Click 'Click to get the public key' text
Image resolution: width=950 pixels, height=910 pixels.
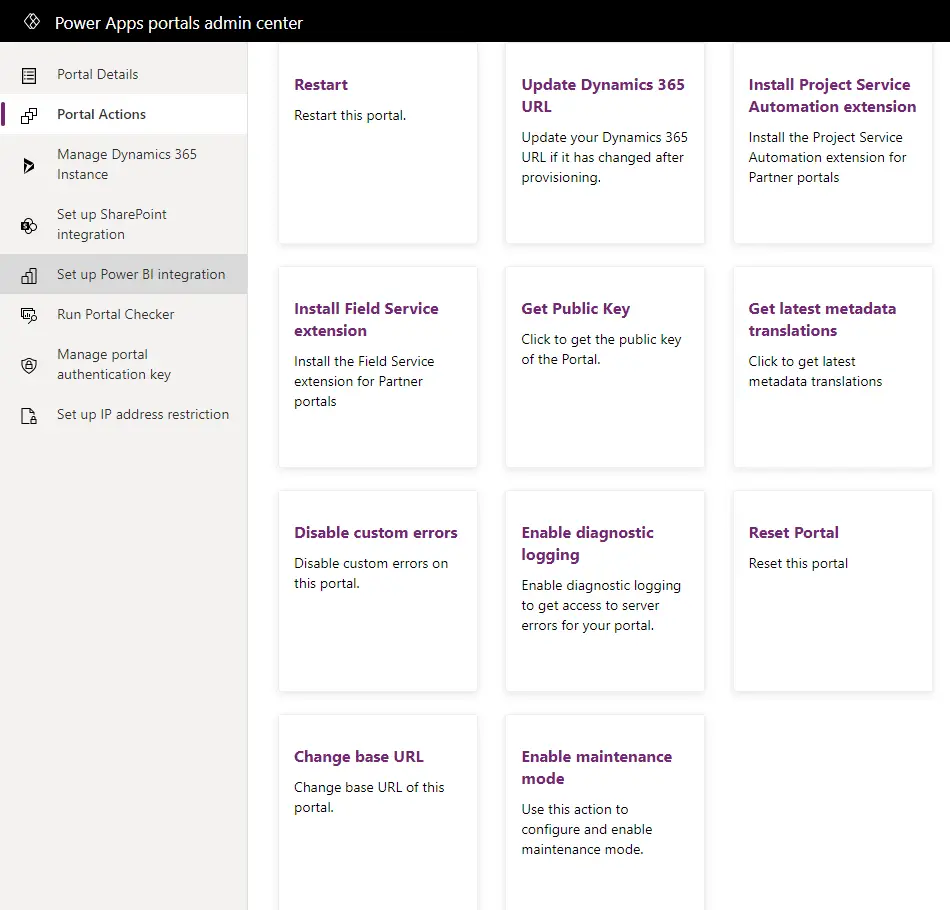pos(601,350)
